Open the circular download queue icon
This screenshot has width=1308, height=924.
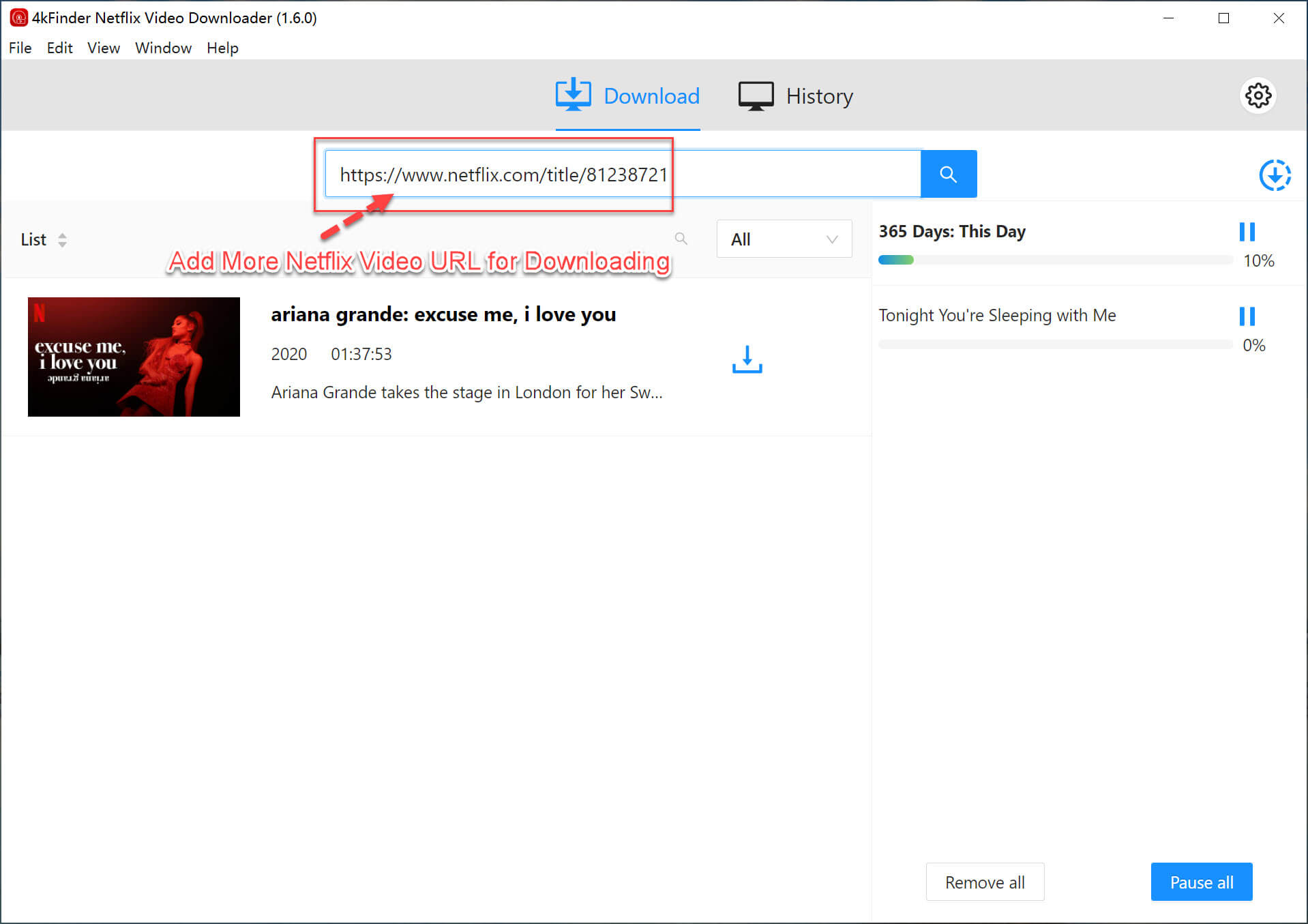1274,175
